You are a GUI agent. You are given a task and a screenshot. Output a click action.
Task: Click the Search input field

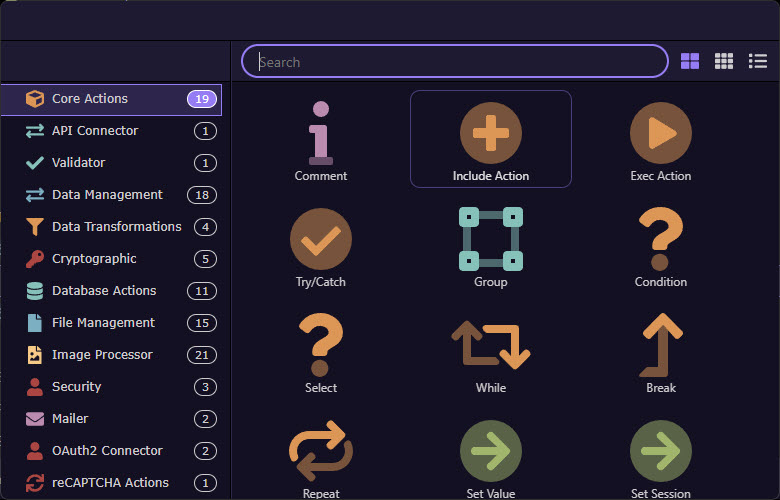click(455, 62)
